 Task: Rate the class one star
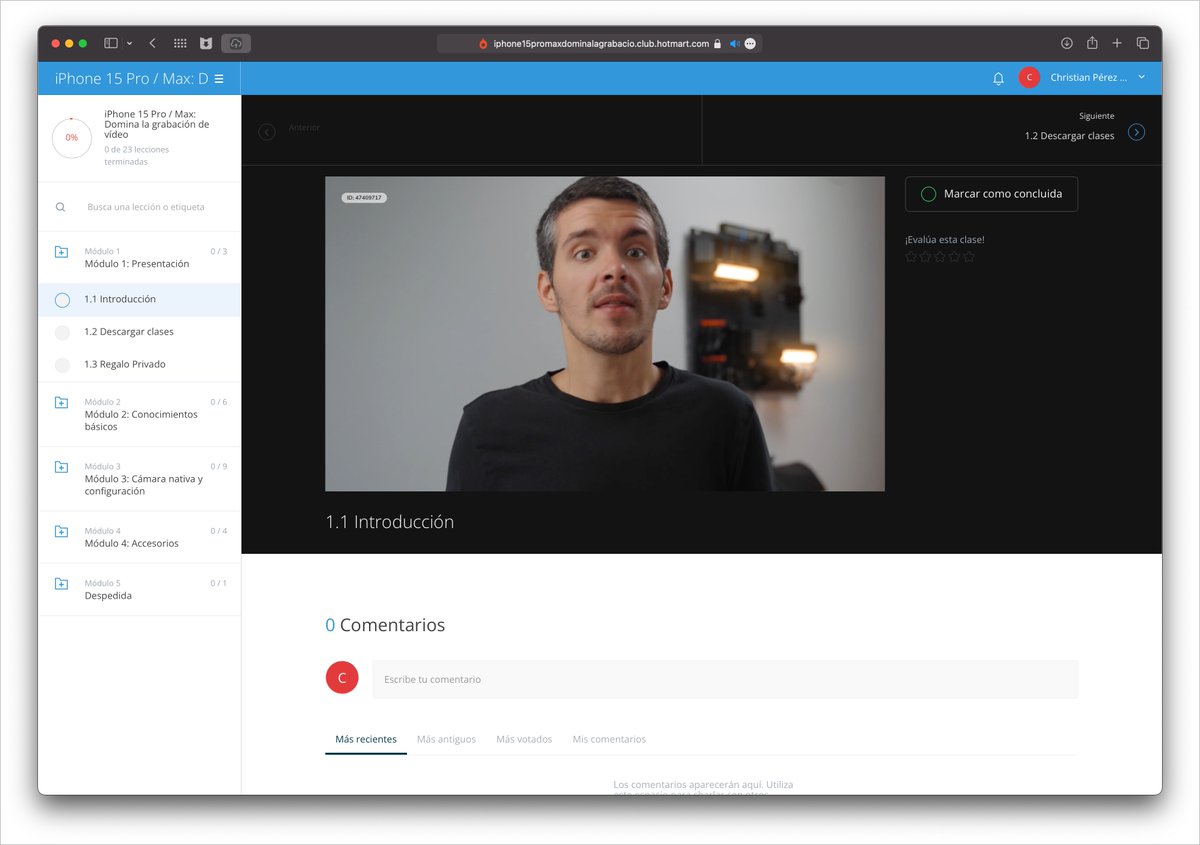click(x=911, y=257)
